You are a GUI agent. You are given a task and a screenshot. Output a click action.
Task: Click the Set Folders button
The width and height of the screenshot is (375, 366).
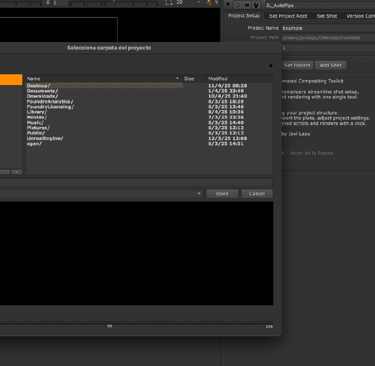[297, 65]
